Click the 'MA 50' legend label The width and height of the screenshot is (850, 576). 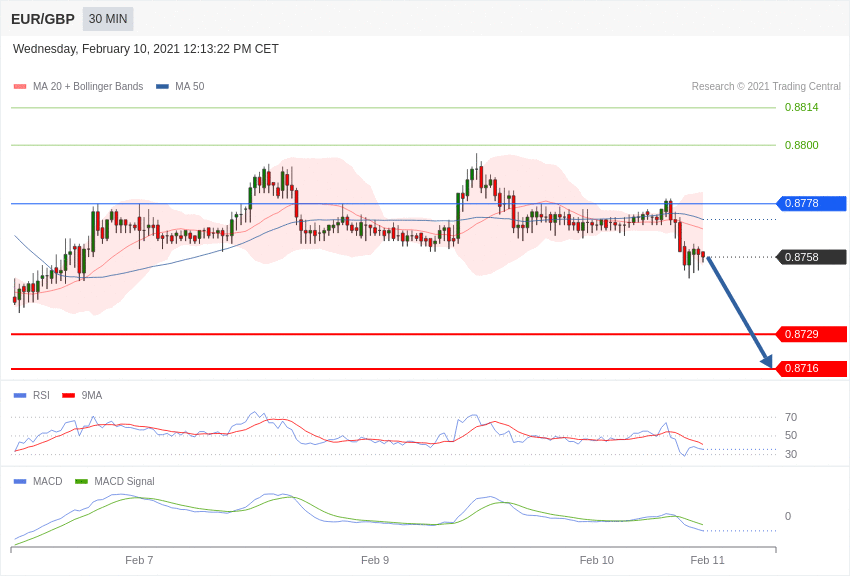190,87
